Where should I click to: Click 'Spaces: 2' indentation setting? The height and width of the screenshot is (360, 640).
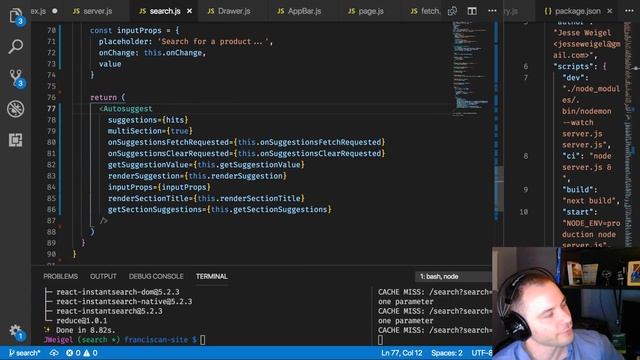[447, 353]
